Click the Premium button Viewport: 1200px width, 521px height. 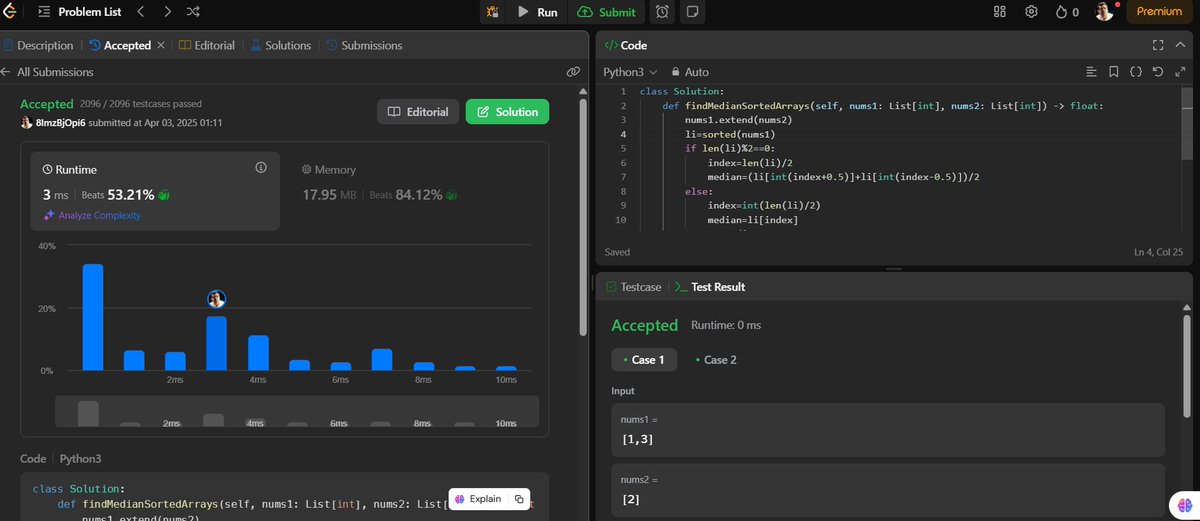(1160, 12)
